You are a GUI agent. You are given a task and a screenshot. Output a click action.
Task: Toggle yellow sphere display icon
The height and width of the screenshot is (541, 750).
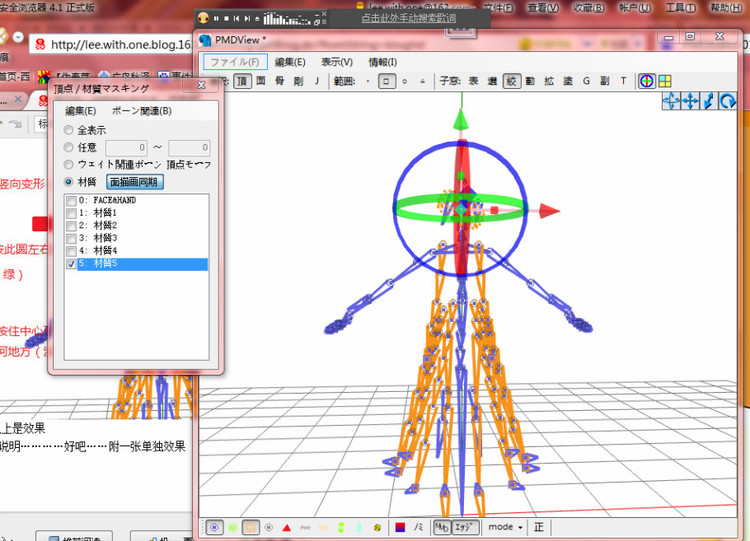tap(377, 527)
